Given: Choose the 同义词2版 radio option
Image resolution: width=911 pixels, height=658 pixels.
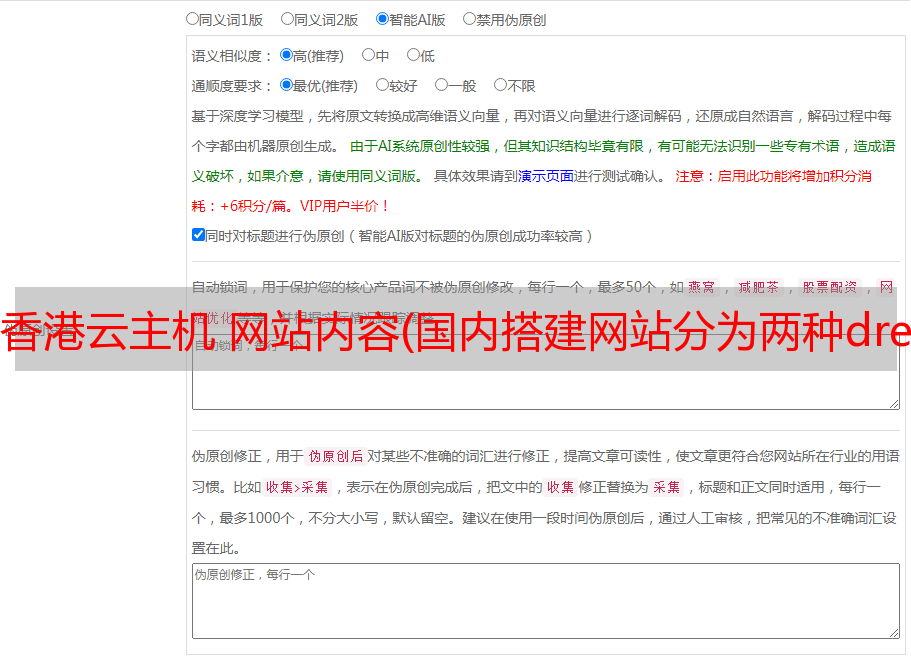Looking at the screenshot, I should (x=287, y=19).
